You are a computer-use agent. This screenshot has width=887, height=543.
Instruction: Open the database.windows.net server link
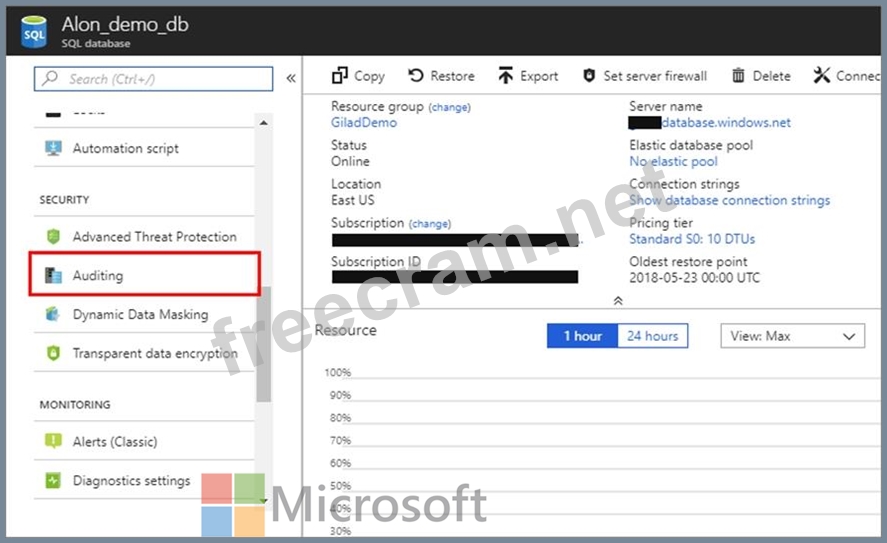(x=726, y=122)
